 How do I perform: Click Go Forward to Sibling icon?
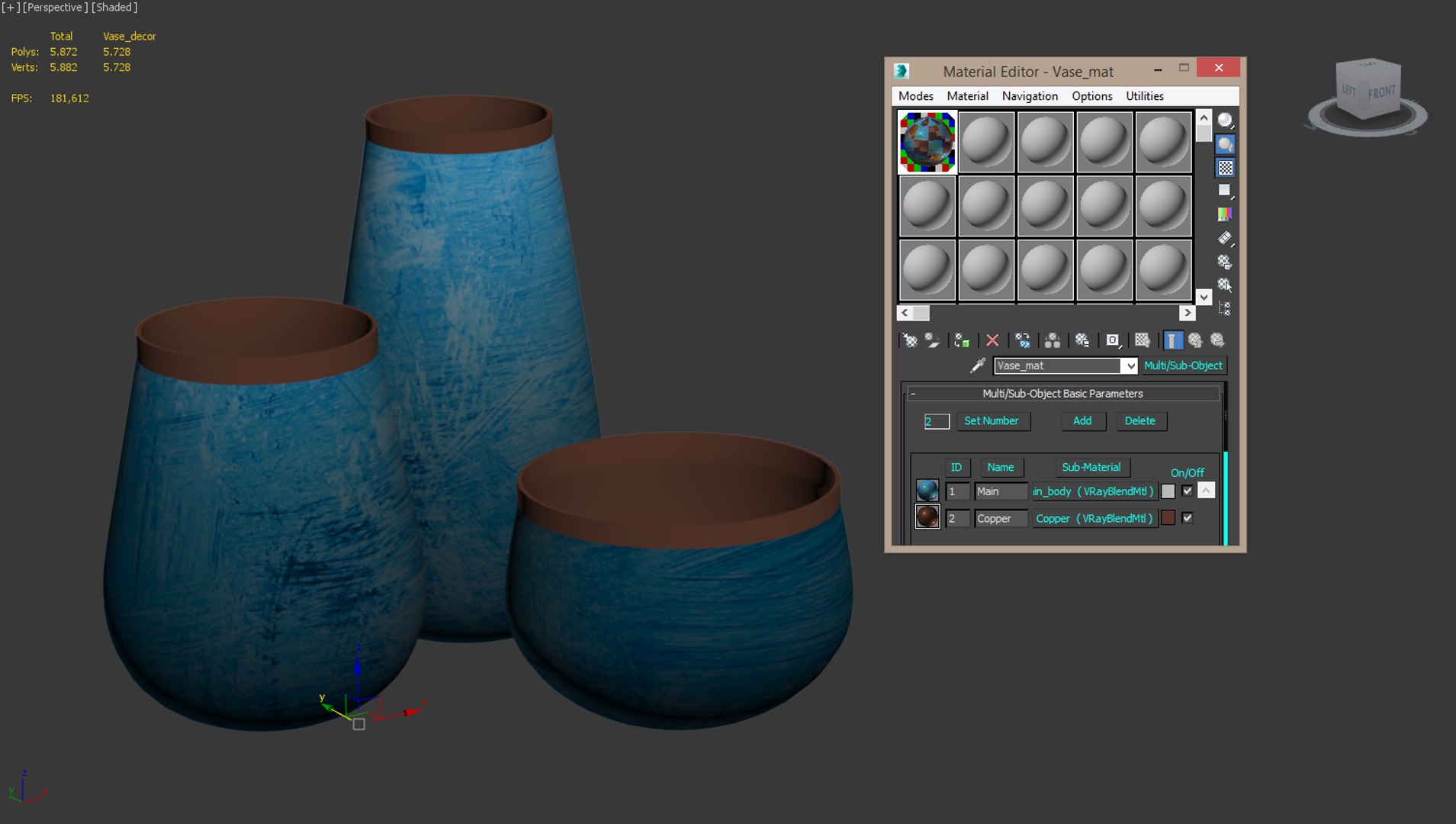click(x=1218, y=340)
